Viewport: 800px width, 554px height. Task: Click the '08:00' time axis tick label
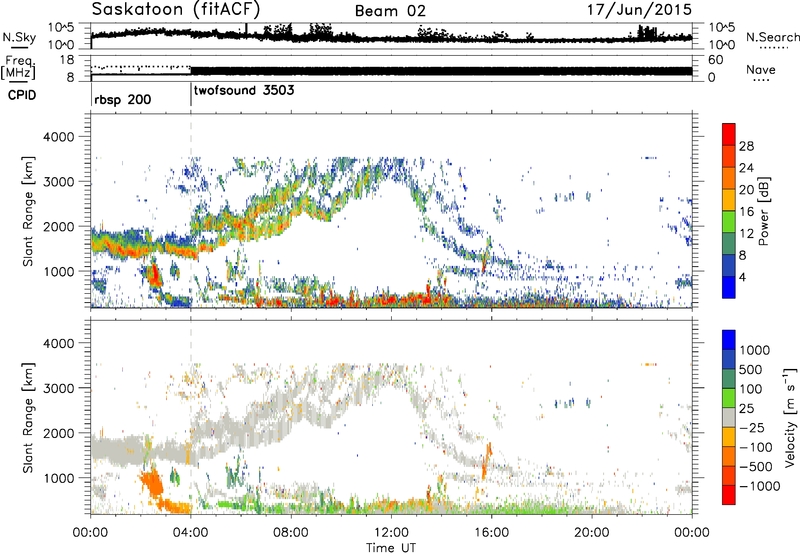point(291,533)
